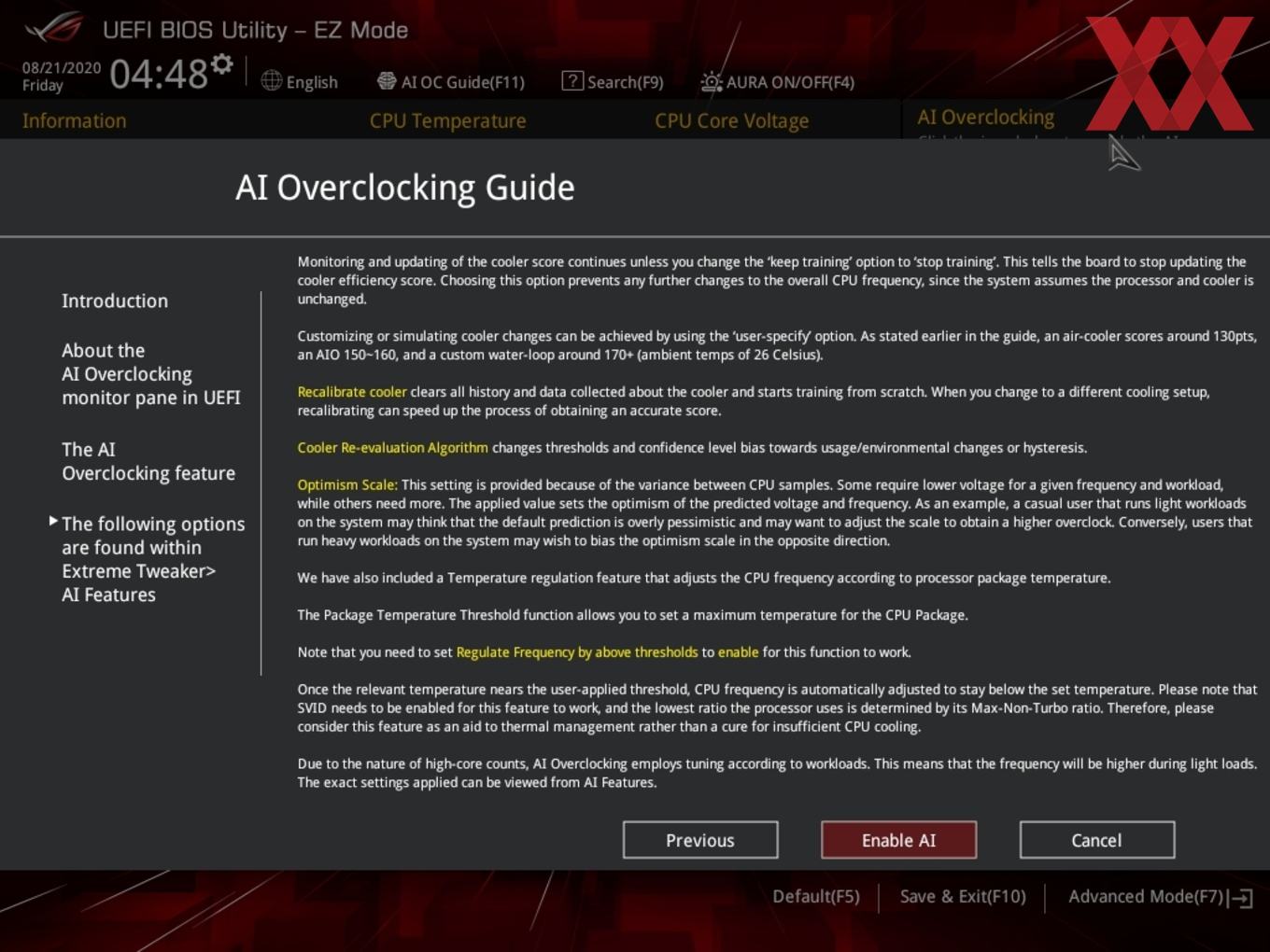Click the AURA light bulb icon
This screenshot has height=952, width=1270.
(x=712, y=81)
